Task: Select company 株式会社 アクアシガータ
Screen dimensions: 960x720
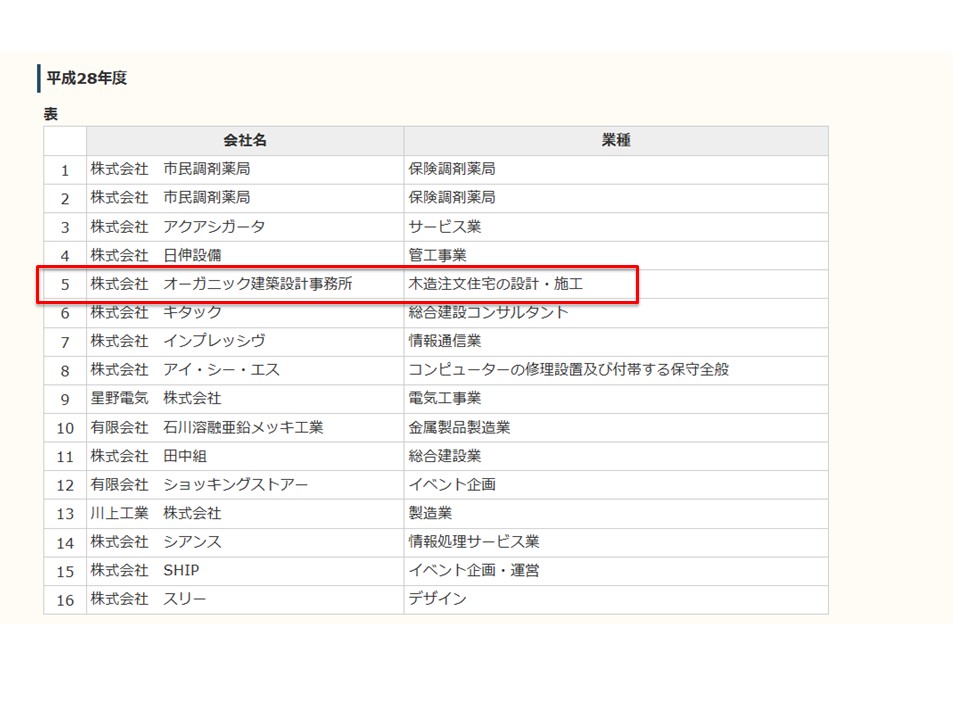Action: 178,227
